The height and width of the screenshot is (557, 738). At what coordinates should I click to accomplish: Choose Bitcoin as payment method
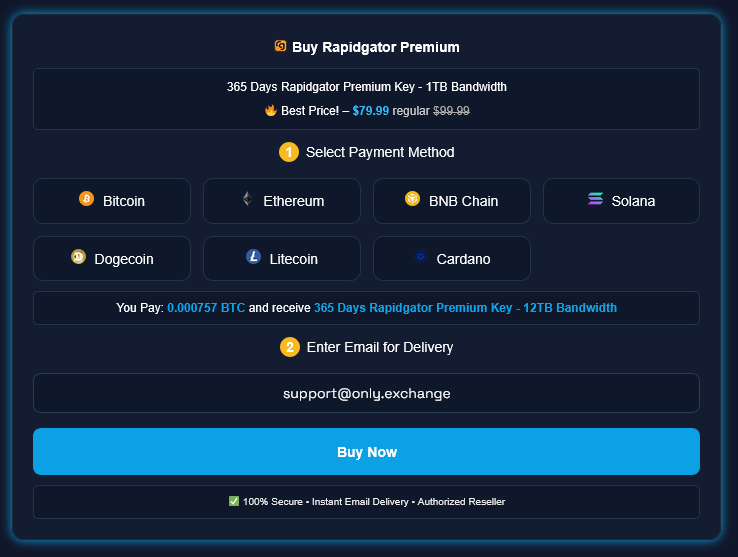pyautogui.click(x=112, y=201)
